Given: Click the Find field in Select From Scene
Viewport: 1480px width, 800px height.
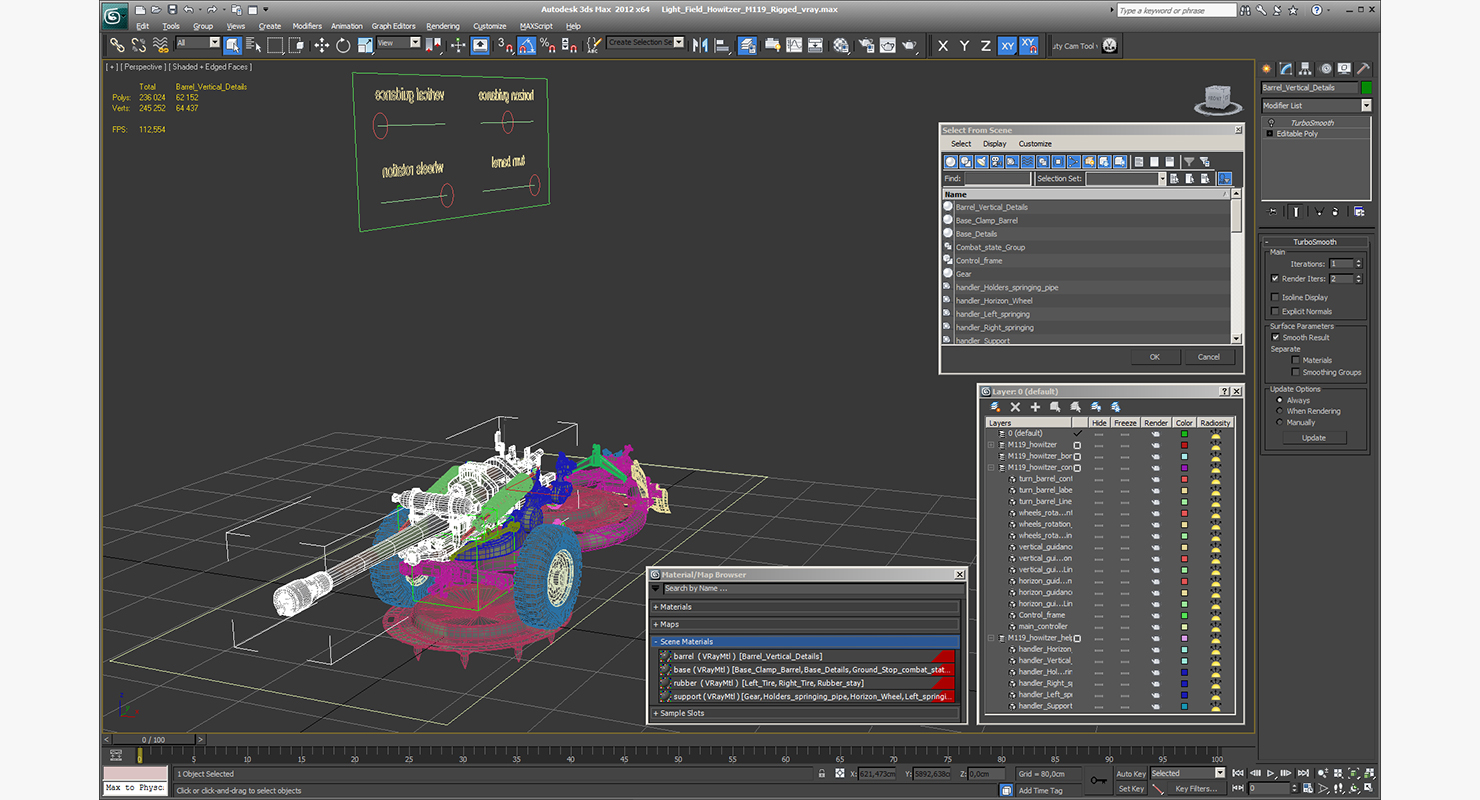Looking at the screenshot, I should [x=997, y=179].
